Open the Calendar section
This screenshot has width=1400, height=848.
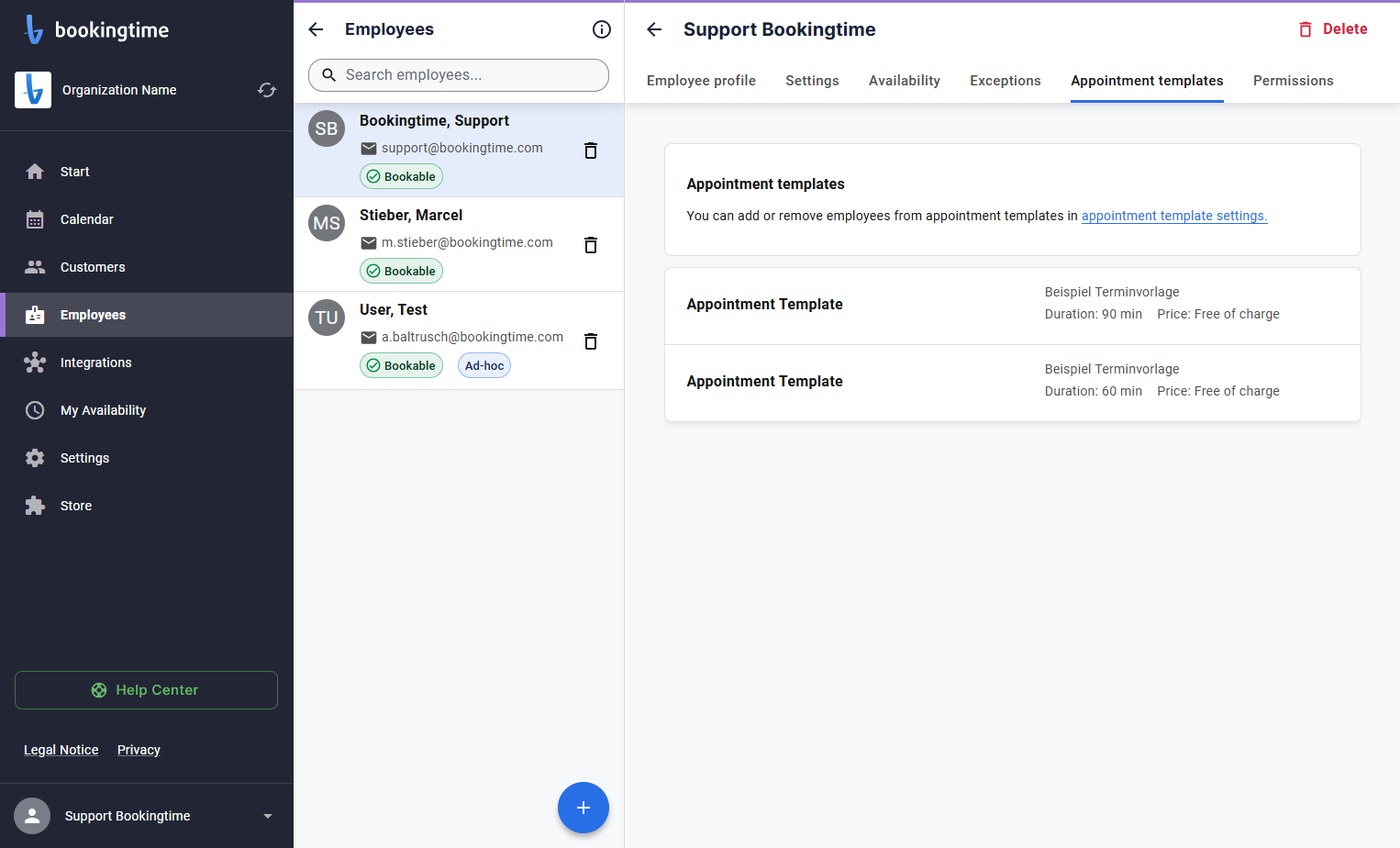[x=147, y=219]
